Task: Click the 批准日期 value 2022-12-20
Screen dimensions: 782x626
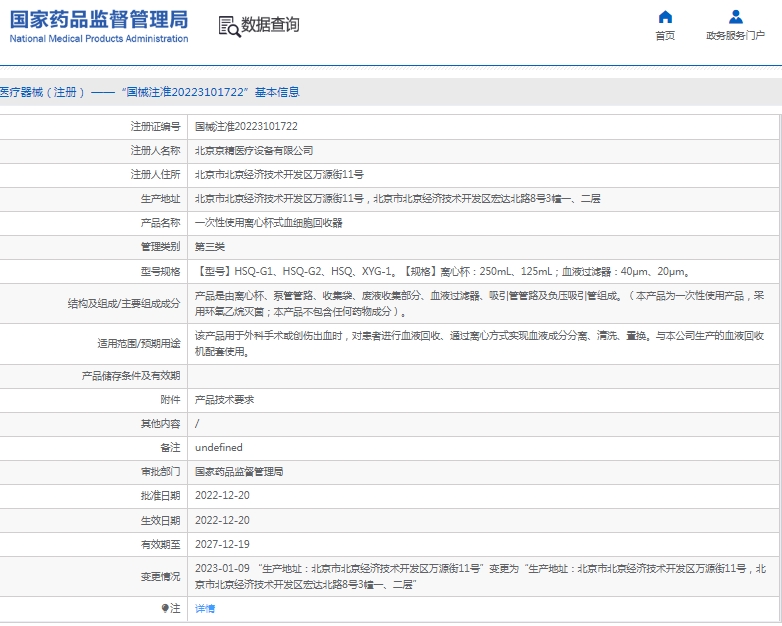Action: pyautogui.click(x=222, y=496)
